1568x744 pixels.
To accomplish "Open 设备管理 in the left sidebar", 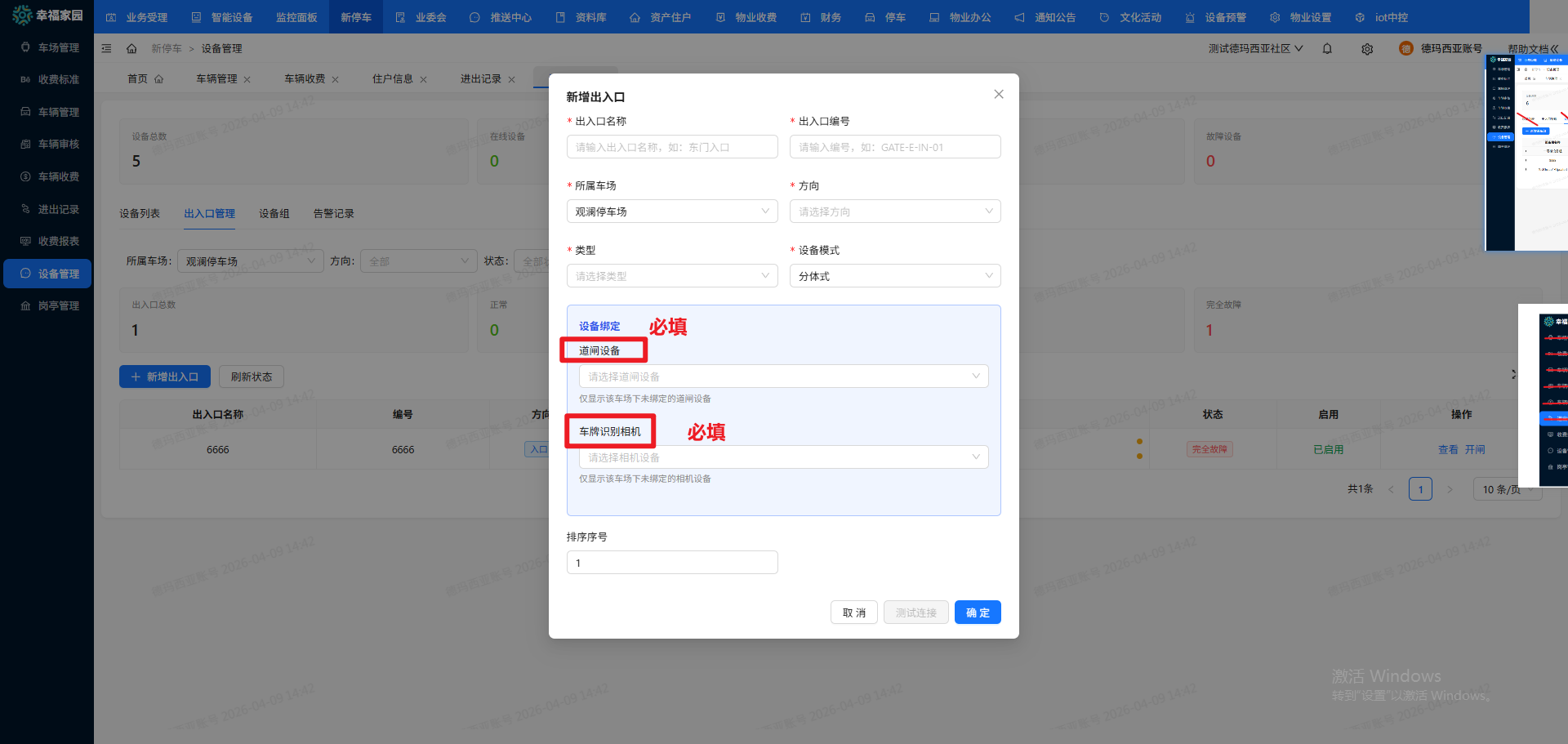I will tap(49, 274).
